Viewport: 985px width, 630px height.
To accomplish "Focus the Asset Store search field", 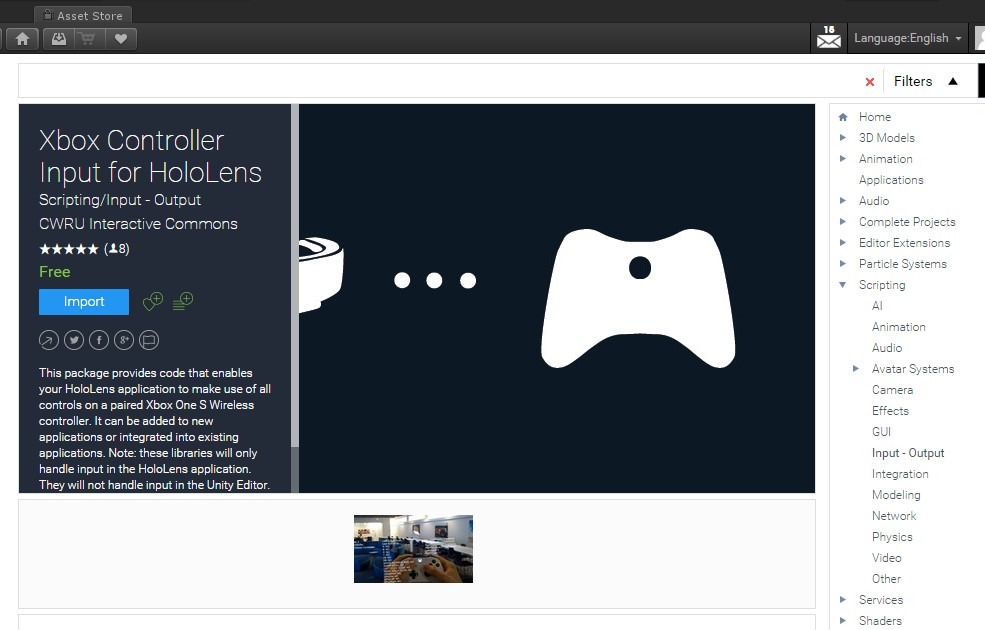I will [440, 81].
